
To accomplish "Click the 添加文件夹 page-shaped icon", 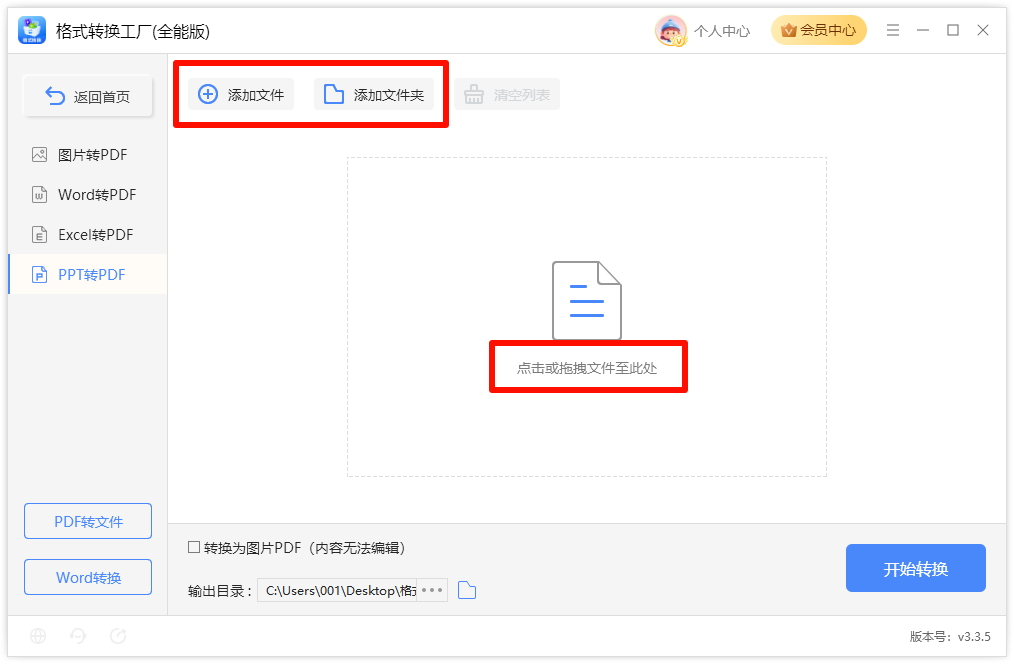I will tap(334, 94).
